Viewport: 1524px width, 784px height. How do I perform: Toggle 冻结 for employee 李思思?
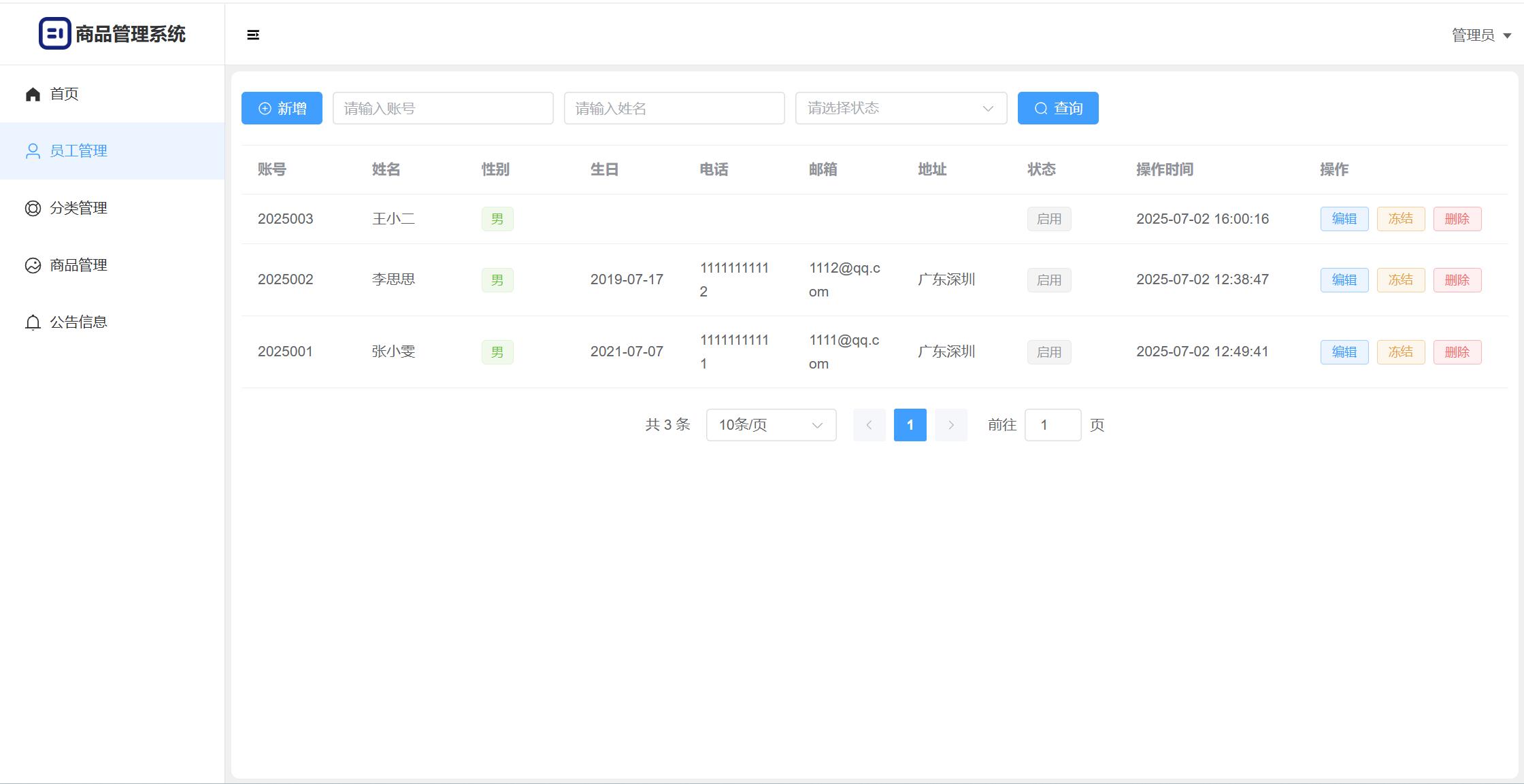1400,280
